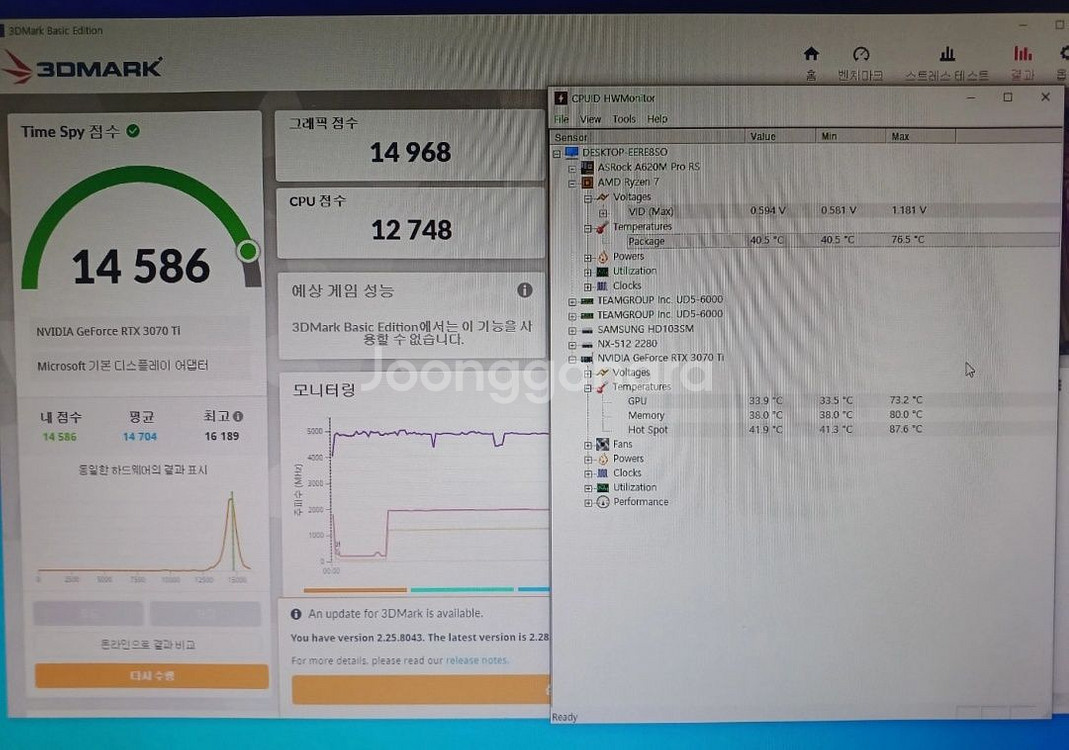Click the best score 16 189
The image size is (1069, 750).
(x=222, y=436)
